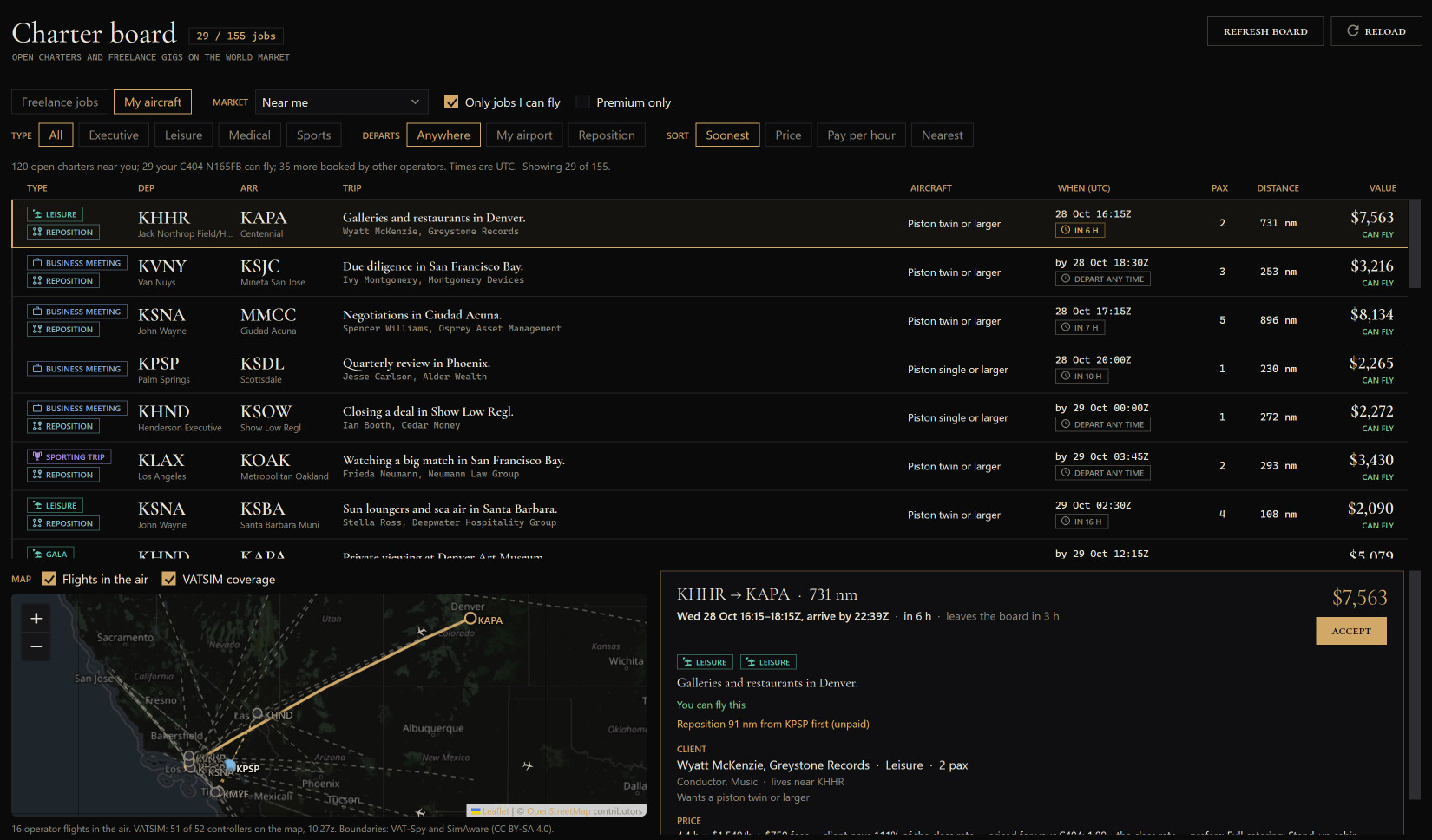Sort charters by Nearest
This screenshot has width=1432, height=840.
tap(943, 135)
